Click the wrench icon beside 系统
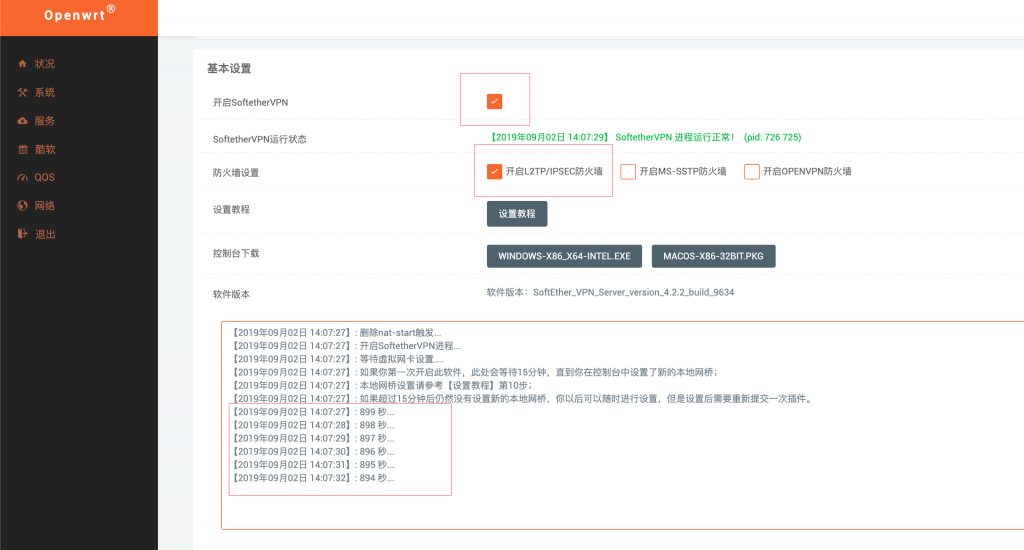The image size is (1024, 550). [22, 92]
